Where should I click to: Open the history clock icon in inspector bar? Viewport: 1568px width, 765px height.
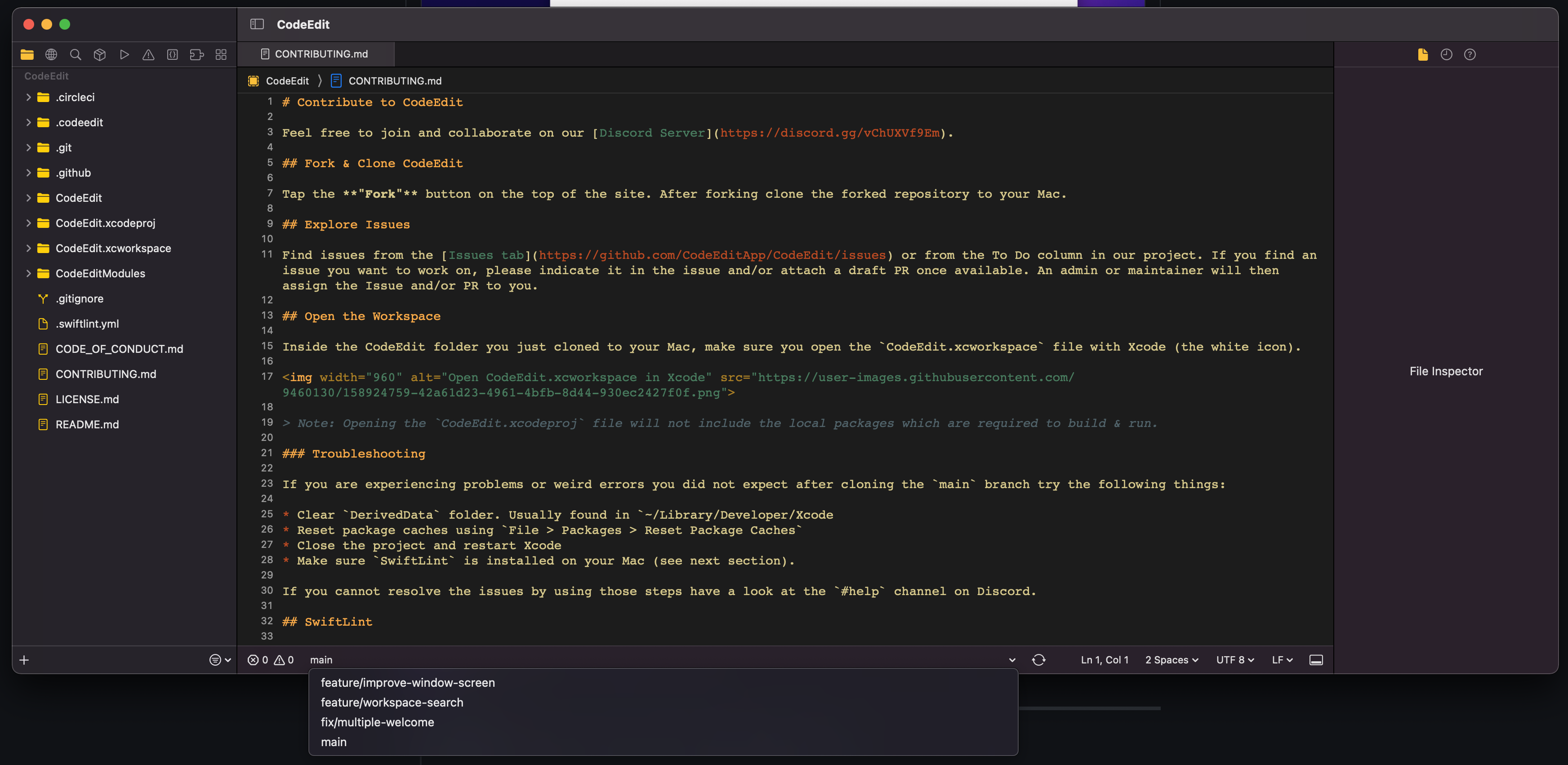(x=1446, y=54)
